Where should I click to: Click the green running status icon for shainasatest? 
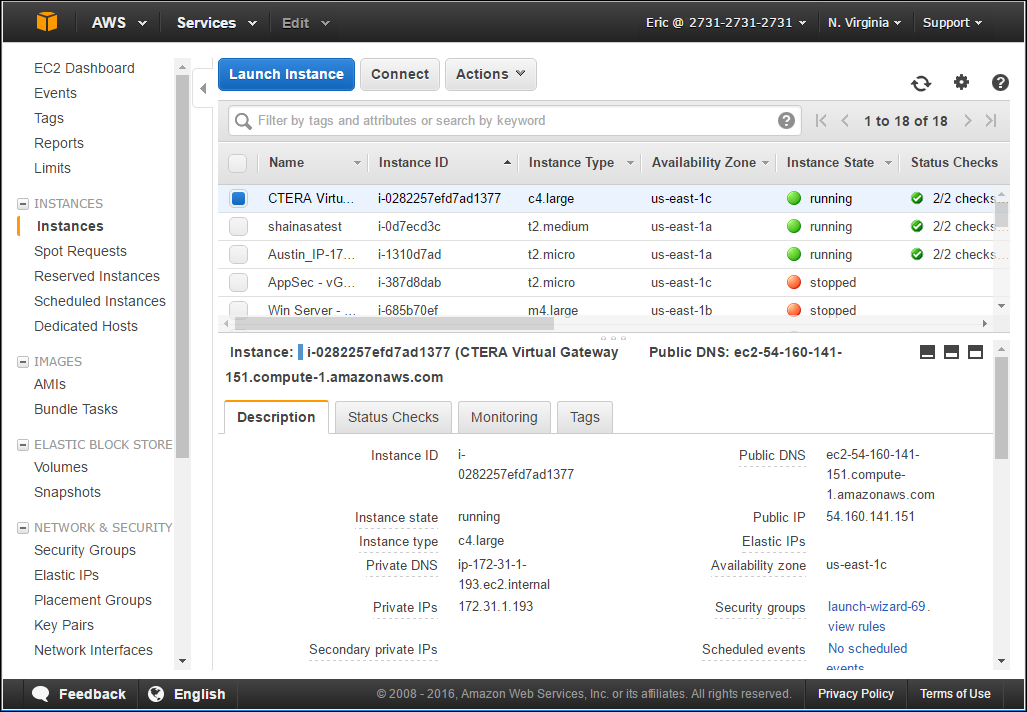[794, 227]
